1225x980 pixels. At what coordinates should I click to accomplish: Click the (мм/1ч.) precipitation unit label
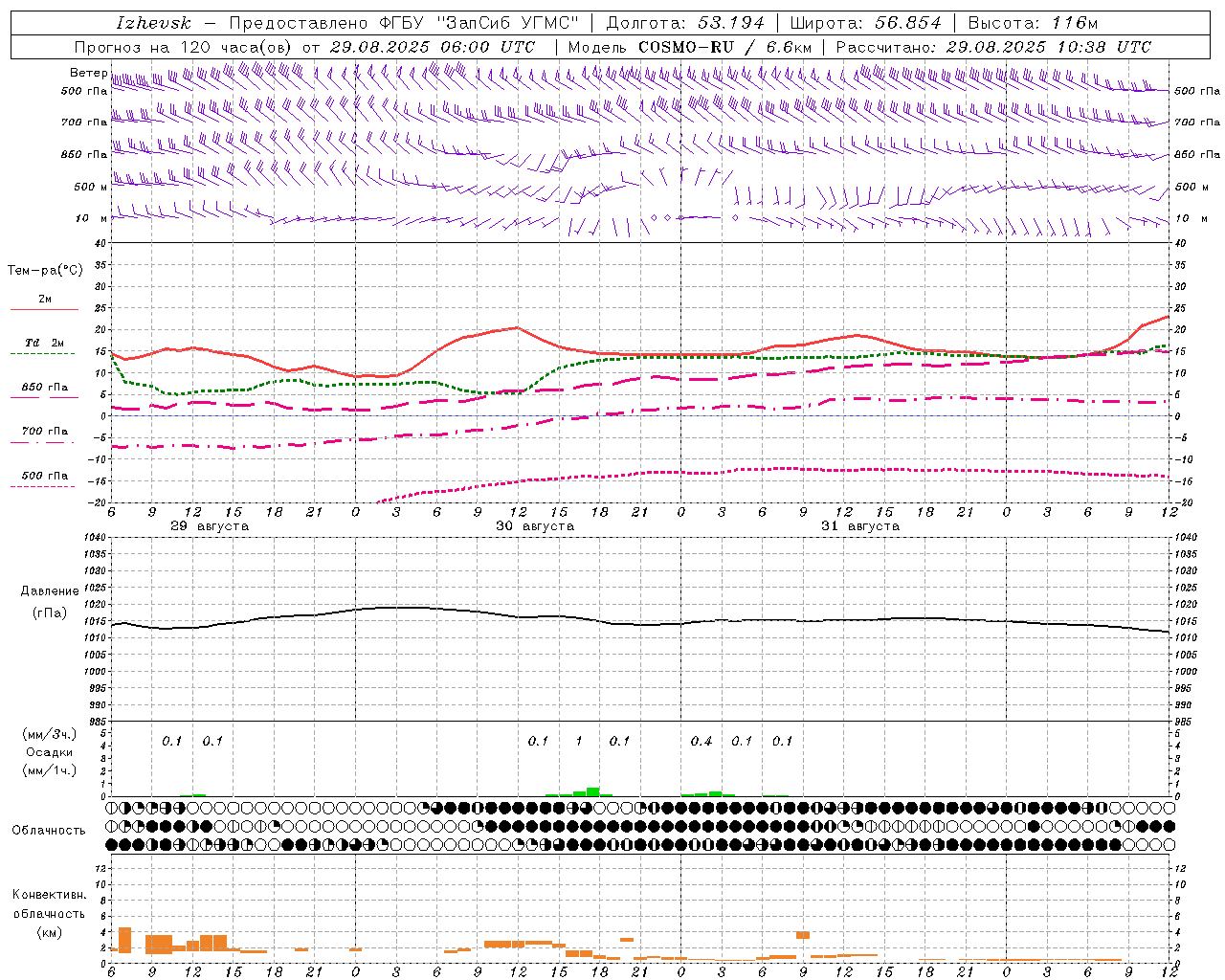coord(50,770)
